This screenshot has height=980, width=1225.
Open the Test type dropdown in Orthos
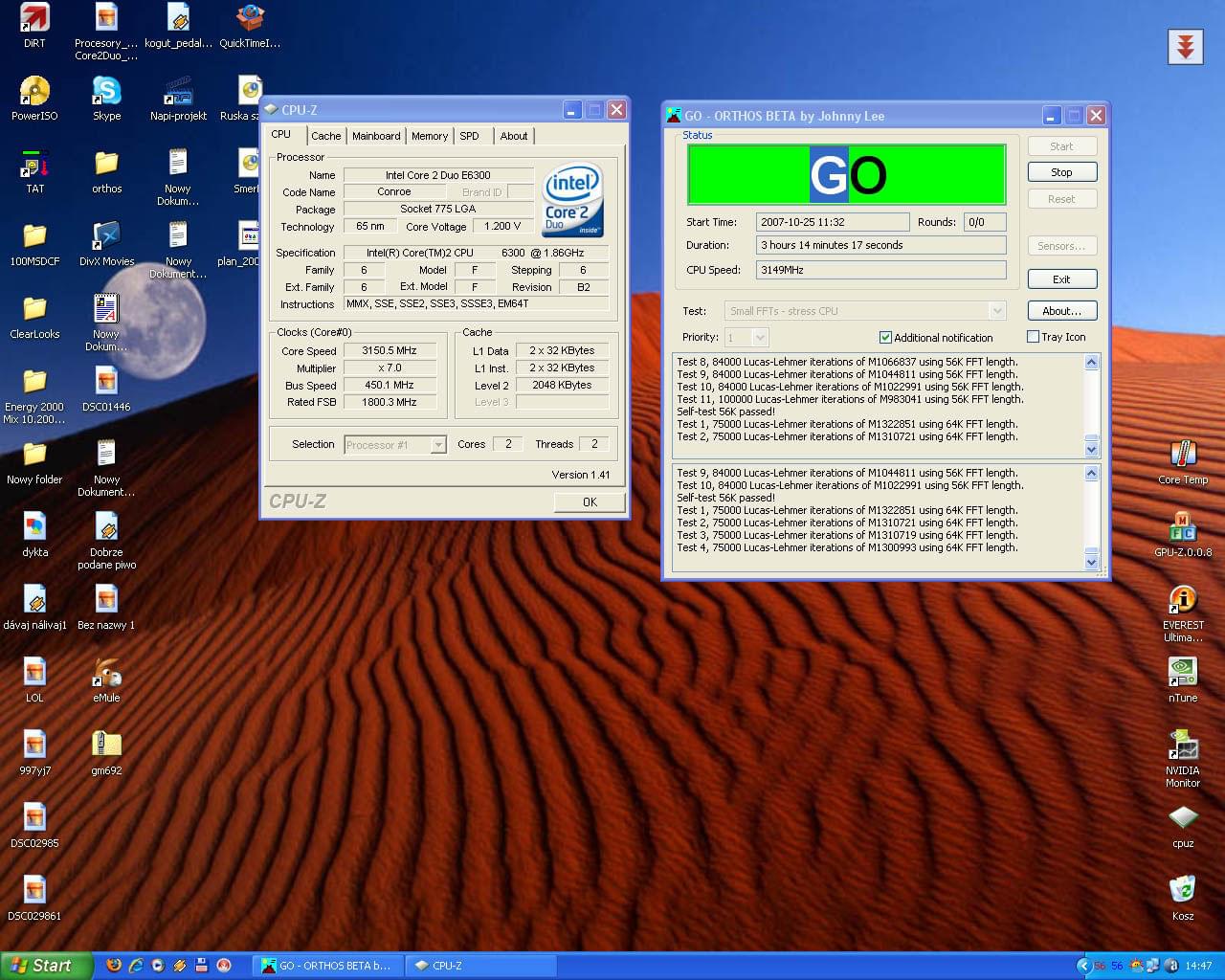pyautogui.click(x=997, y=311)
